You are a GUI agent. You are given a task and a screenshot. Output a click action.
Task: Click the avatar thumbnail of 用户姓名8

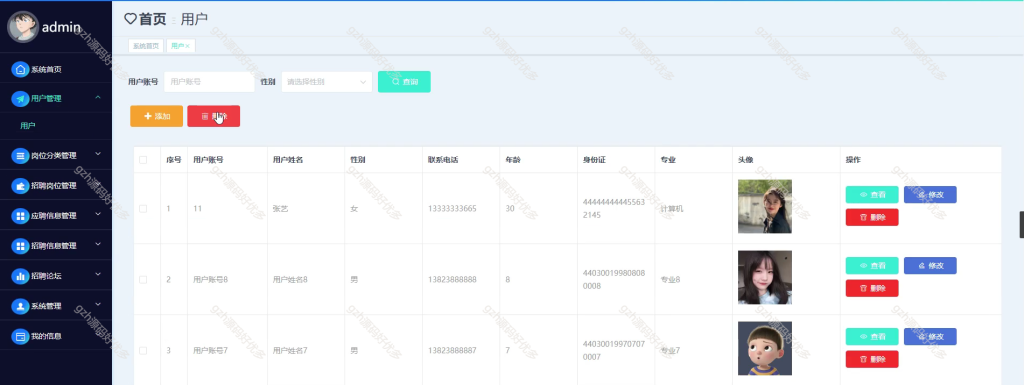pos(765,277)
